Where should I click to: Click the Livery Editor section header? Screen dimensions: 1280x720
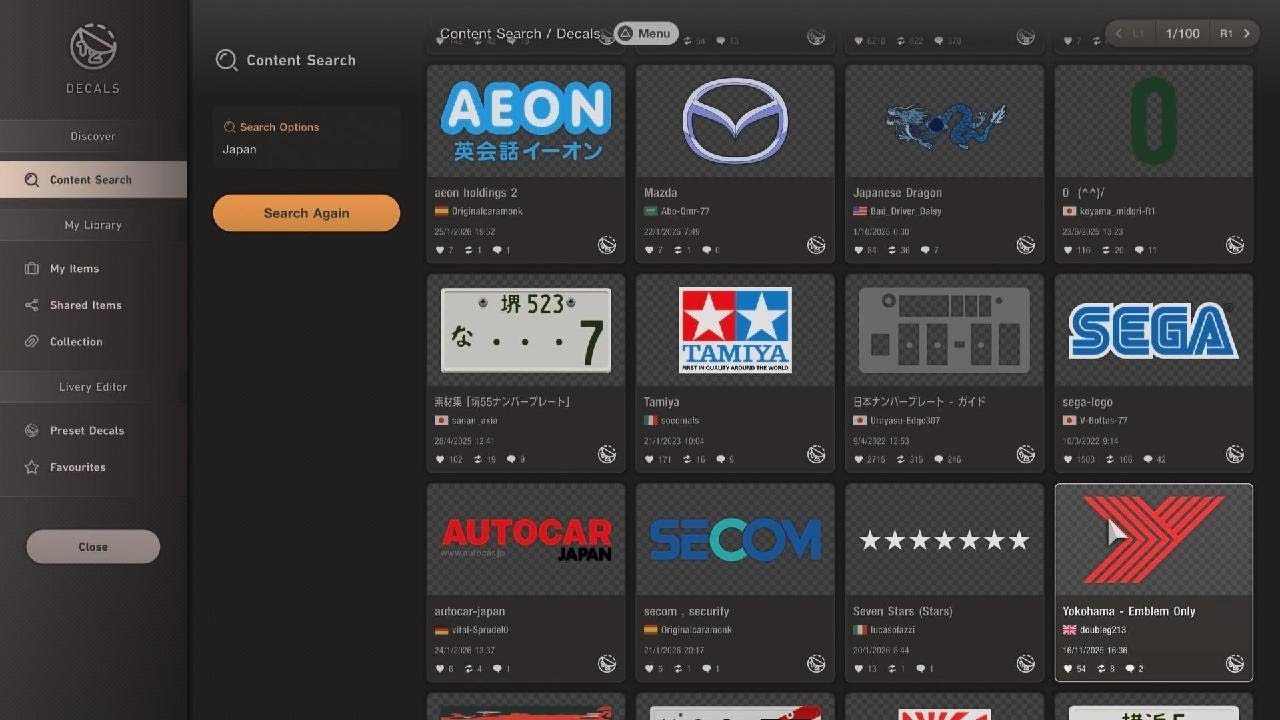click(x=93, y=387)
